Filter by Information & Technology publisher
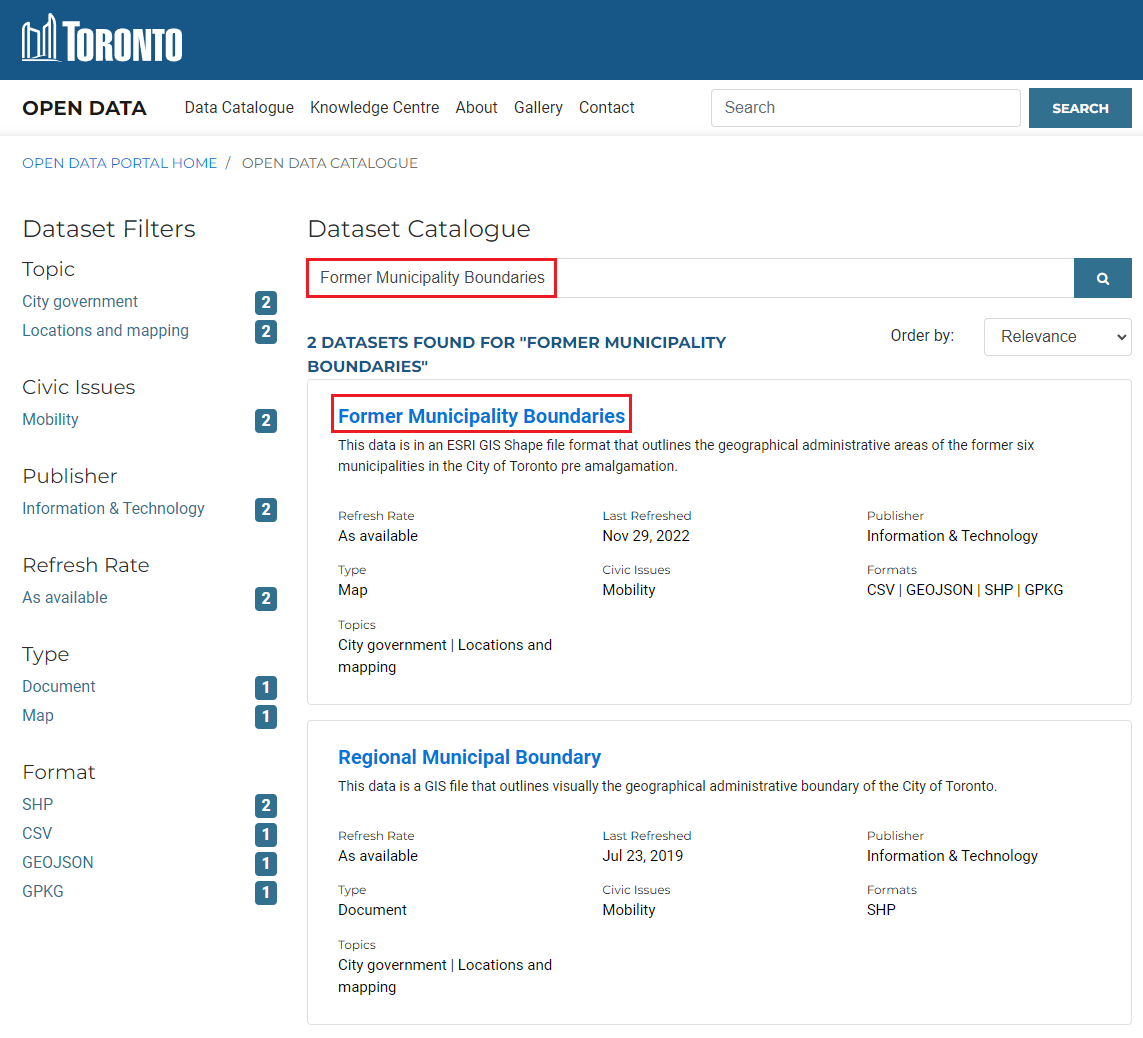The height and width of the screenshot is (1038, 1143). tap(114, 509)
